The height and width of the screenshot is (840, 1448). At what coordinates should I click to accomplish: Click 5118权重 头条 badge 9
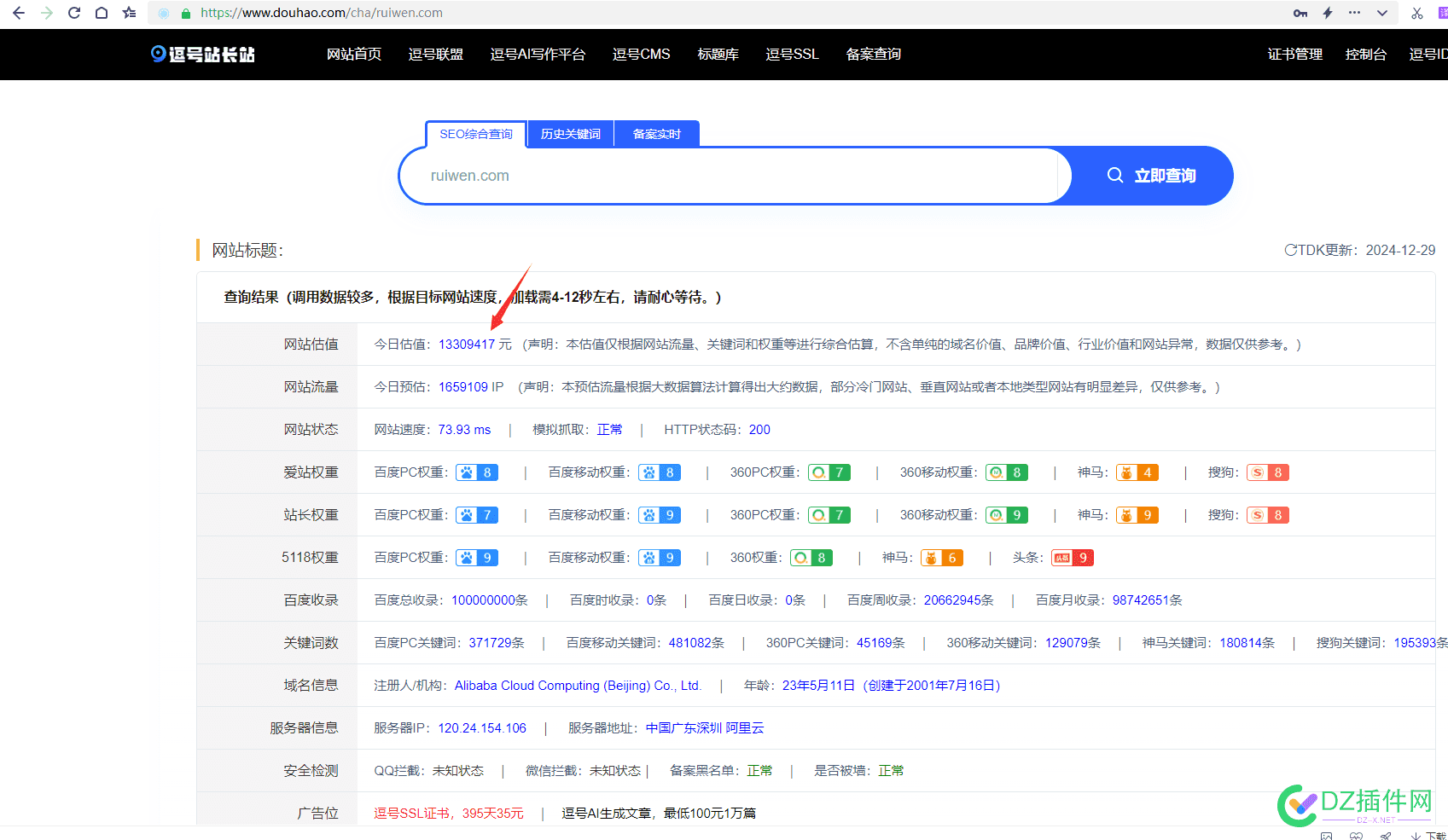point(1073,558)
